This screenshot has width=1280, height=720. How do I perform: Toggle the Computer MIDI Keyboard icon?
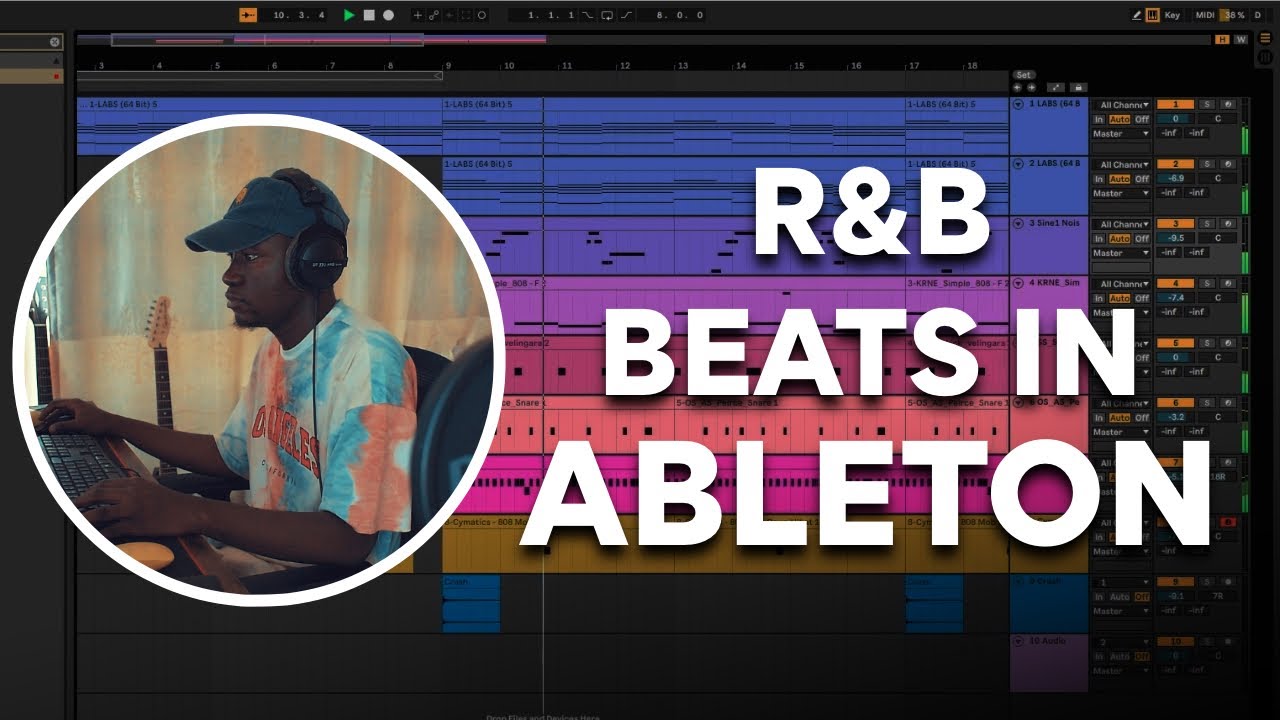point(1152,15)
